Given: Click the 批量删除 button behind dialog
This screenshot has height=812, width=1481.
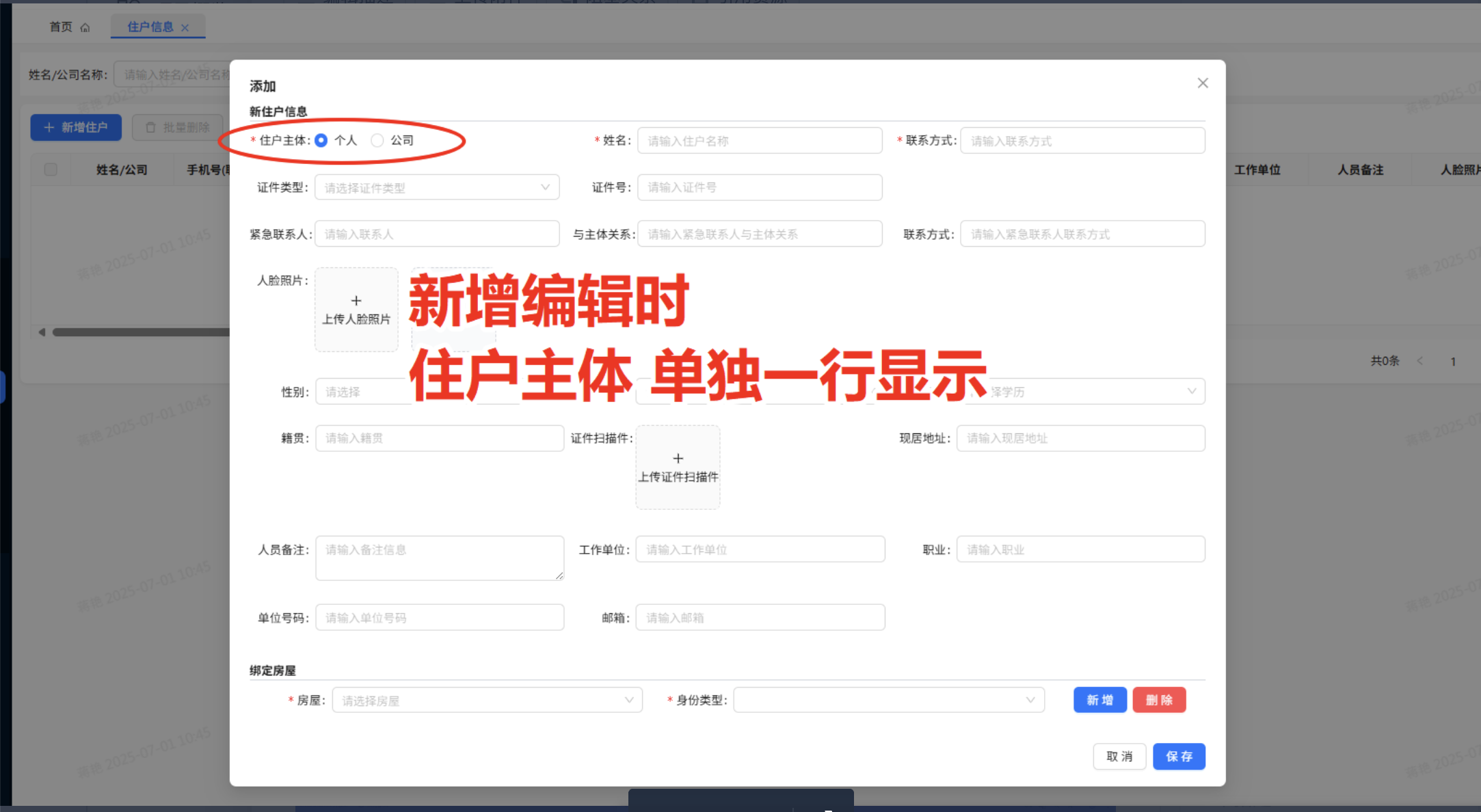Looking at the screenshot, I should [x=178, y=127].
